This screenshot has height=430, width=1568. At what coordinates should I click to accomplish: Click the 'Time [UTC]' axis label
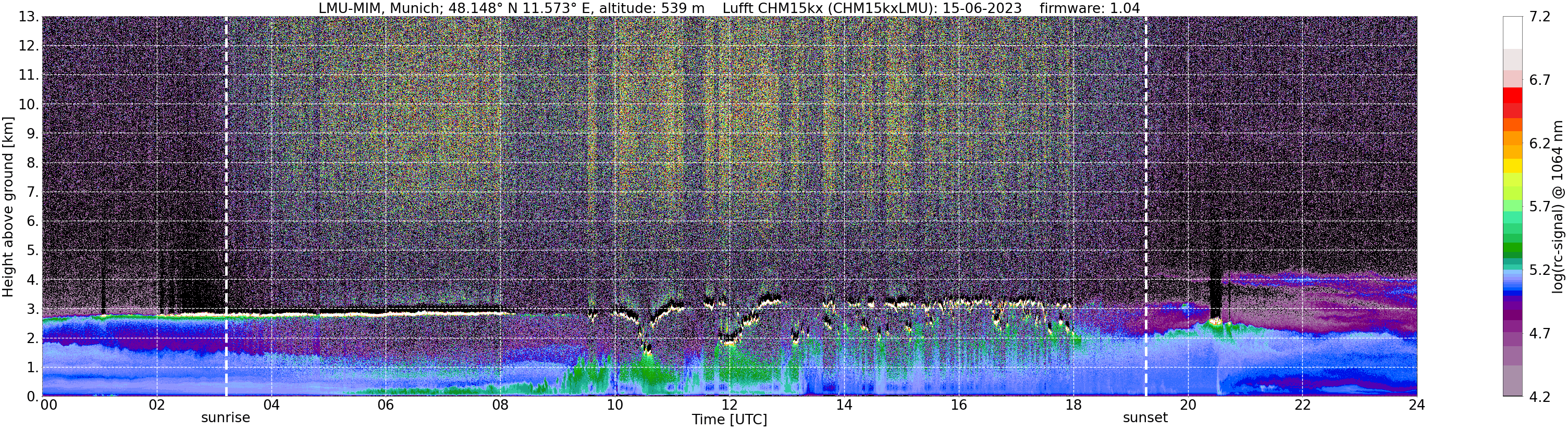pos(729,419)
